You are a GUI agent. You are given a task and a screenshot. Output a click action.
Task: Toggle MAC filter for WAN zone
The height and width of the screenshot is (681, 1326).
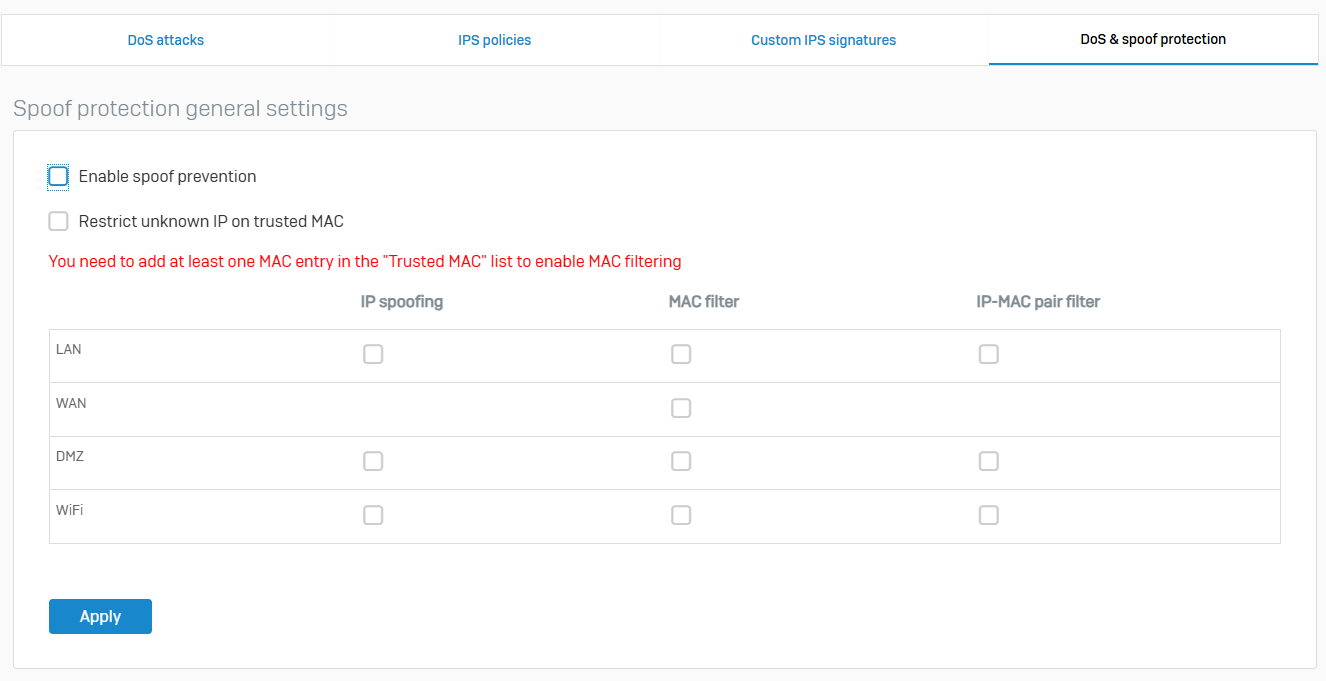(x=681, y=408)
